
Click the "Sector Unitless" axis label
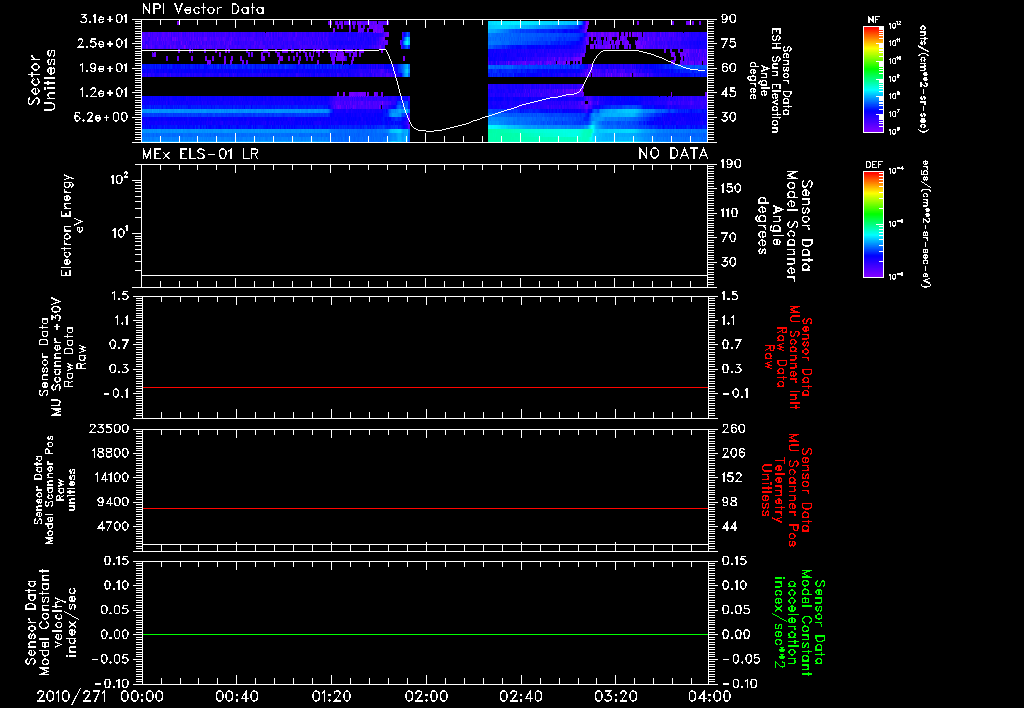42,80
